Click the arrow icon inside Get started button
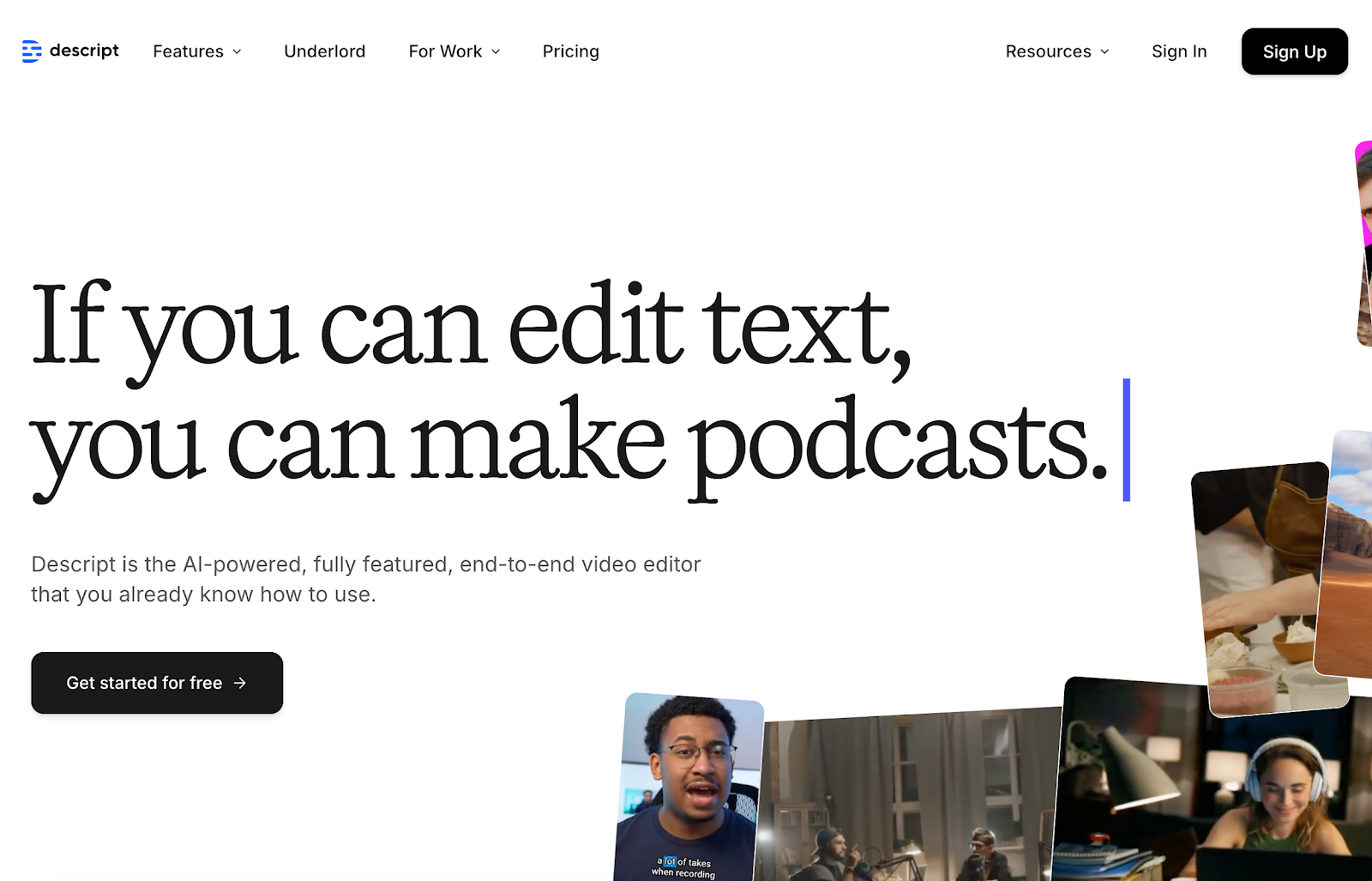Screen dimensions: 1372x881 click(x=241, y=683)
